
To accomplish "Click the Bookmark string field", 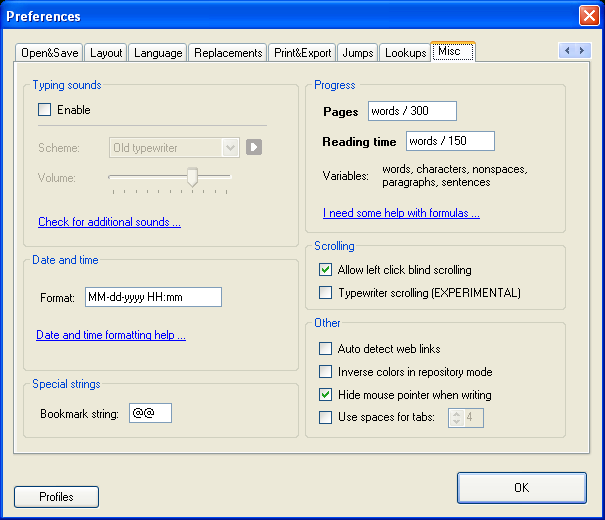I will pyautogui.click(x=150, y=413).
